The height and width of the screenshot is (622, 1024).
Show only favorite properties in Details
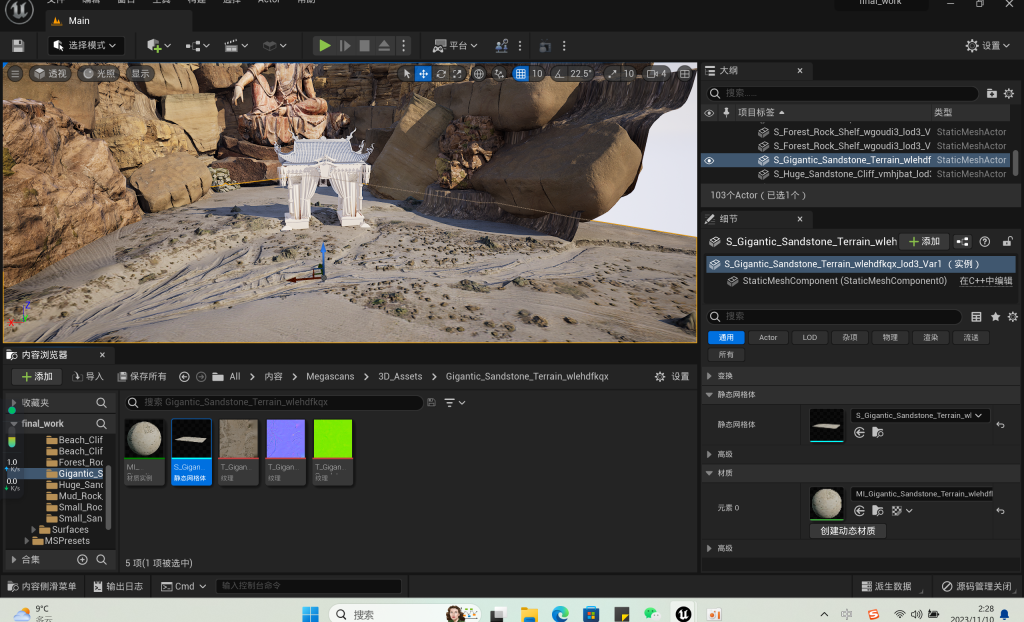click(995, 317)
